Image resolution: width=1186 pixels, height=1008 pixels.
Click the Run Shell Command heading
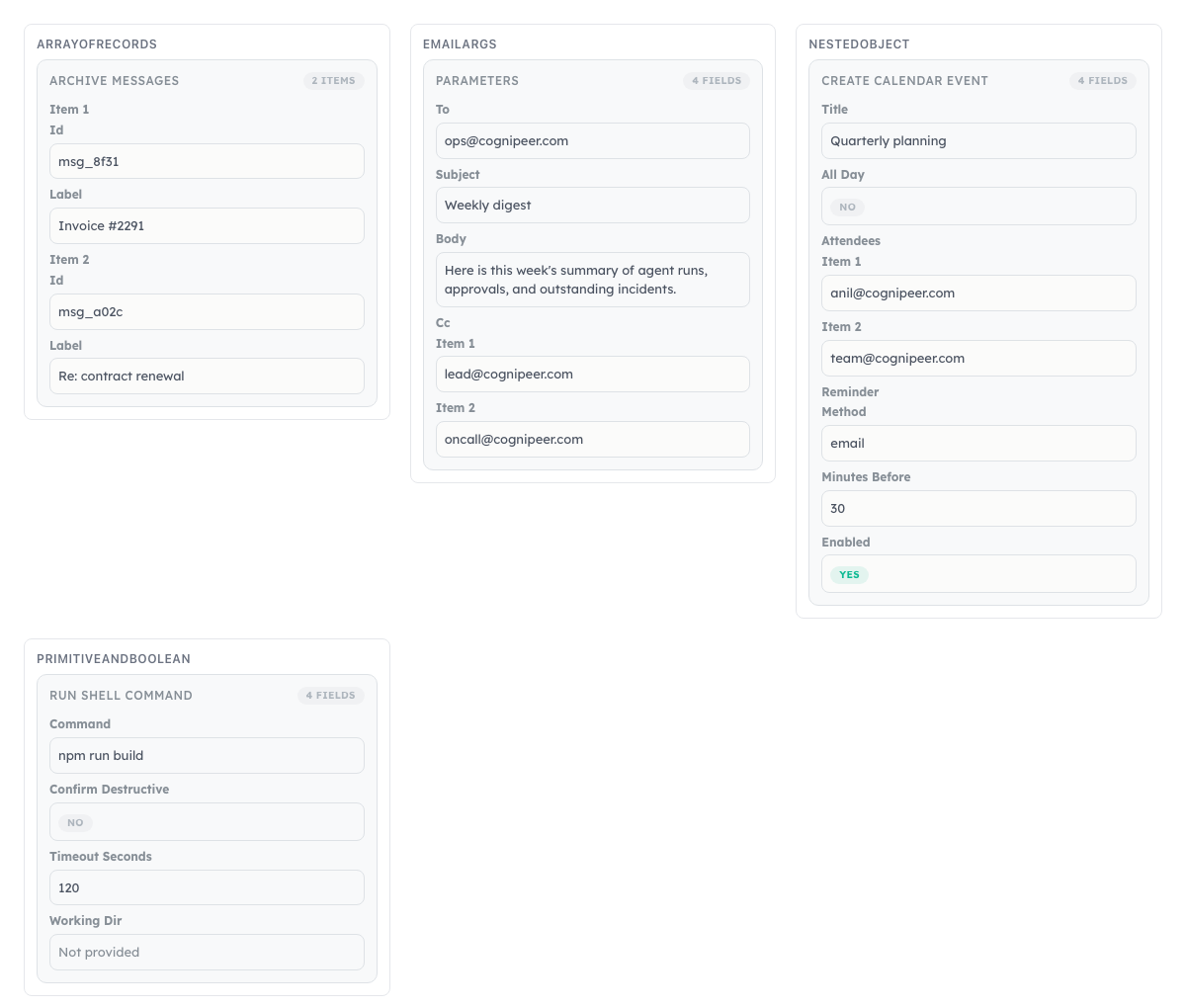(122, 696)
